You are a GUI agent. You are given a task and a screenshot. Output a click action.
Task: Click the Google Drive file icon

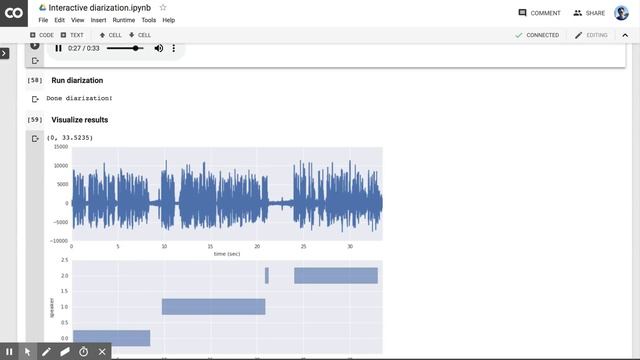(x=42, y=8)
